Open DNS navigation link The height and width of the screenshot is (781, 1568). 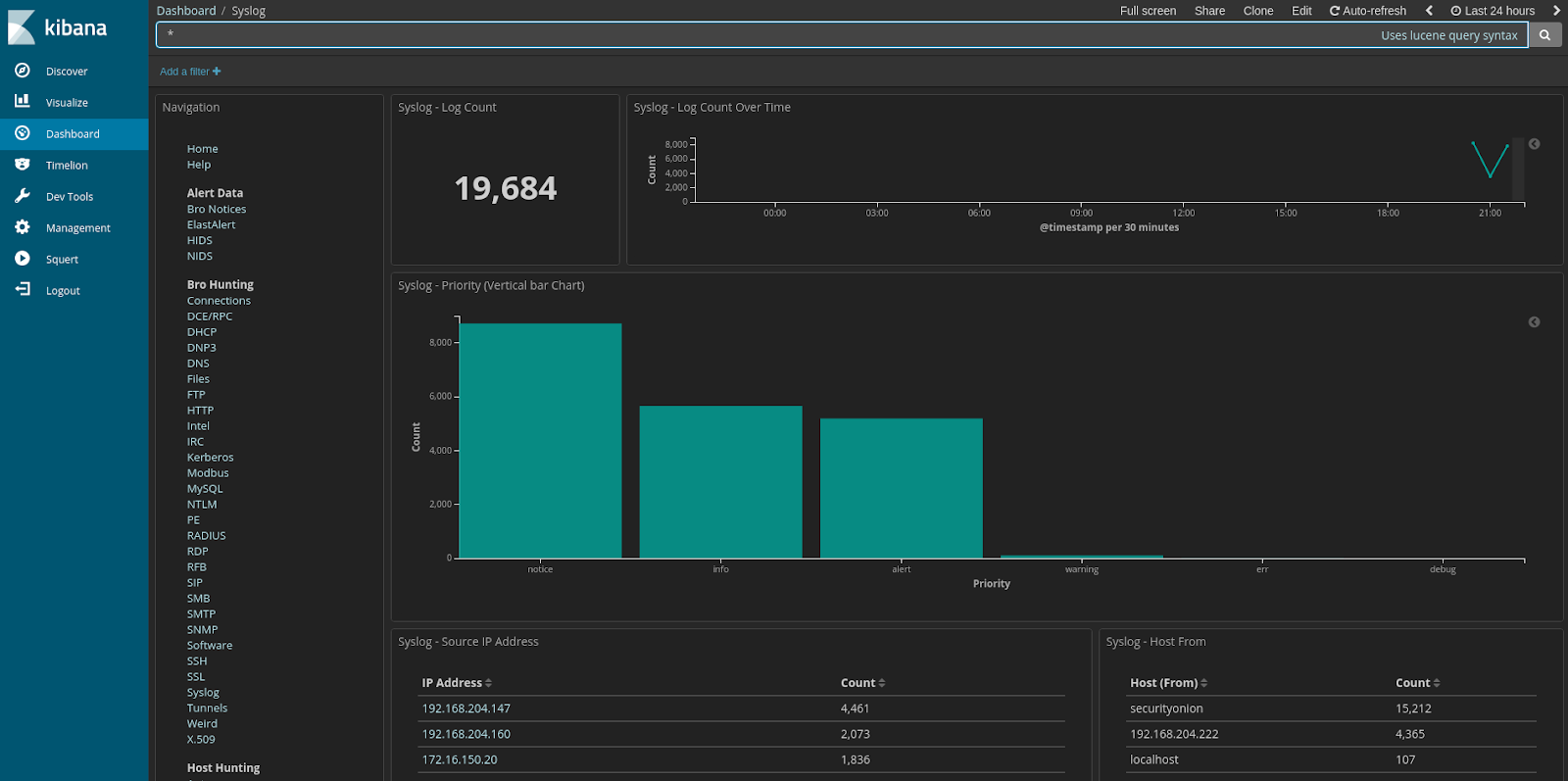198,364
